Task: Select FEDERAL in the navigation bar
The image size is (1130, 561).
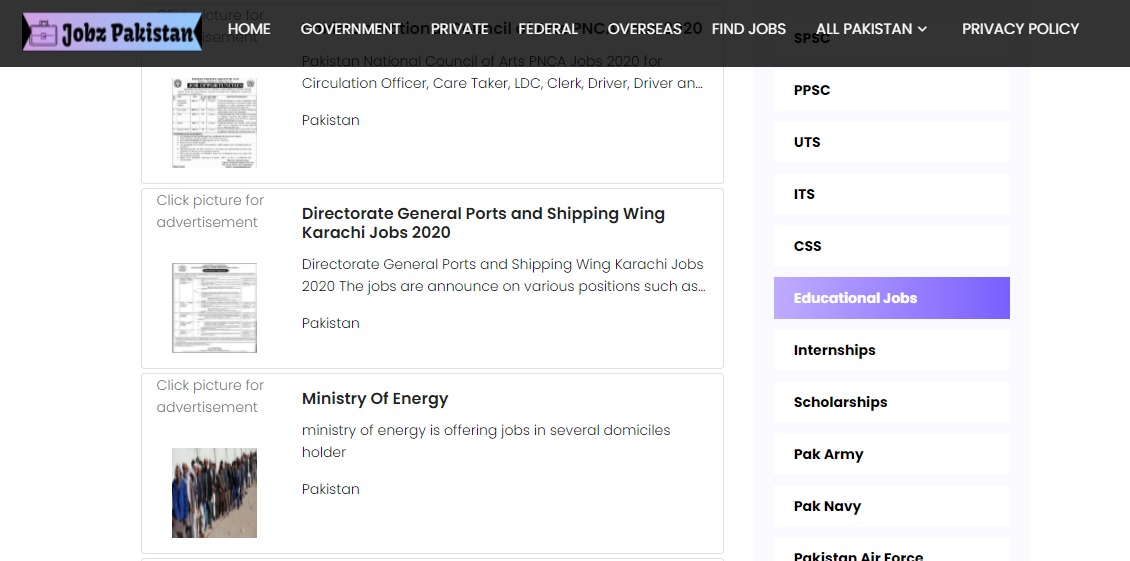Action: [x=548, y=29]
